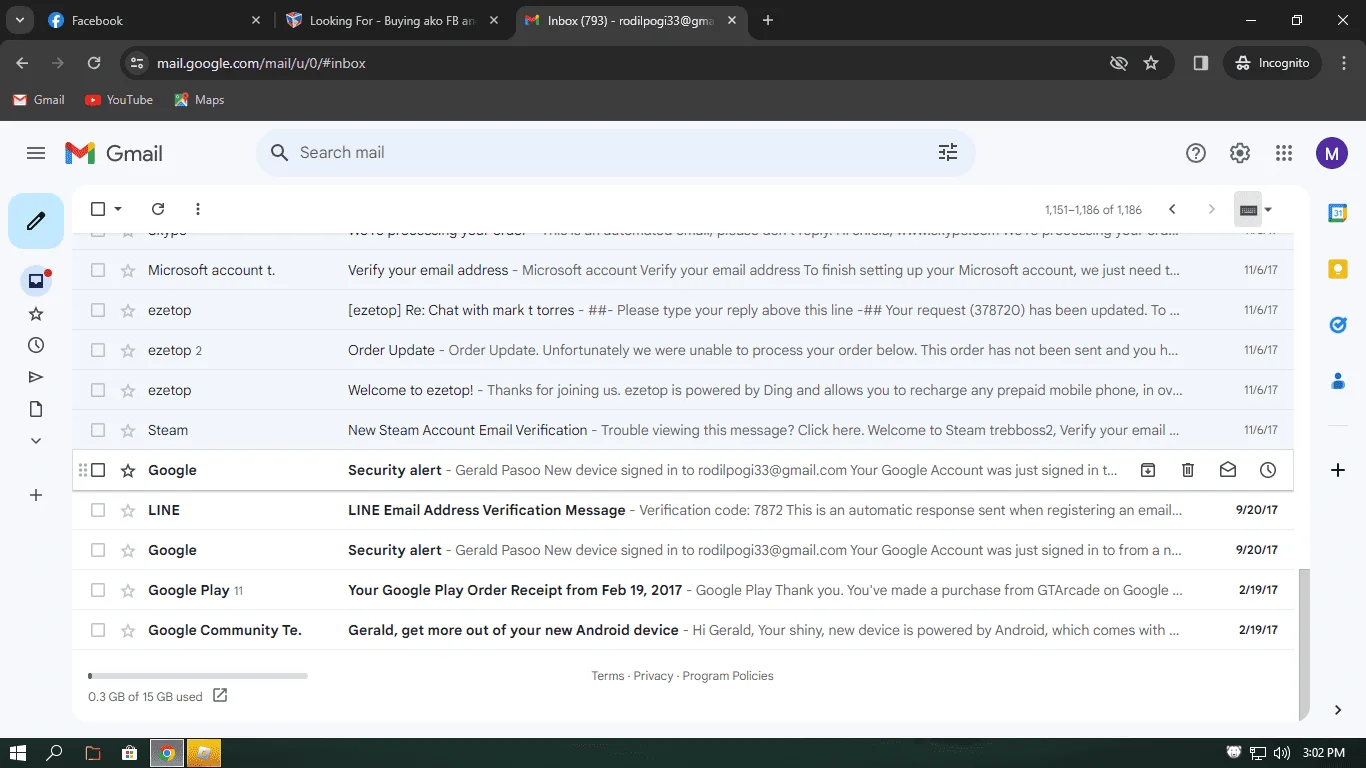Open Snoozed mail clock icon in sidebar

point(36,345)
